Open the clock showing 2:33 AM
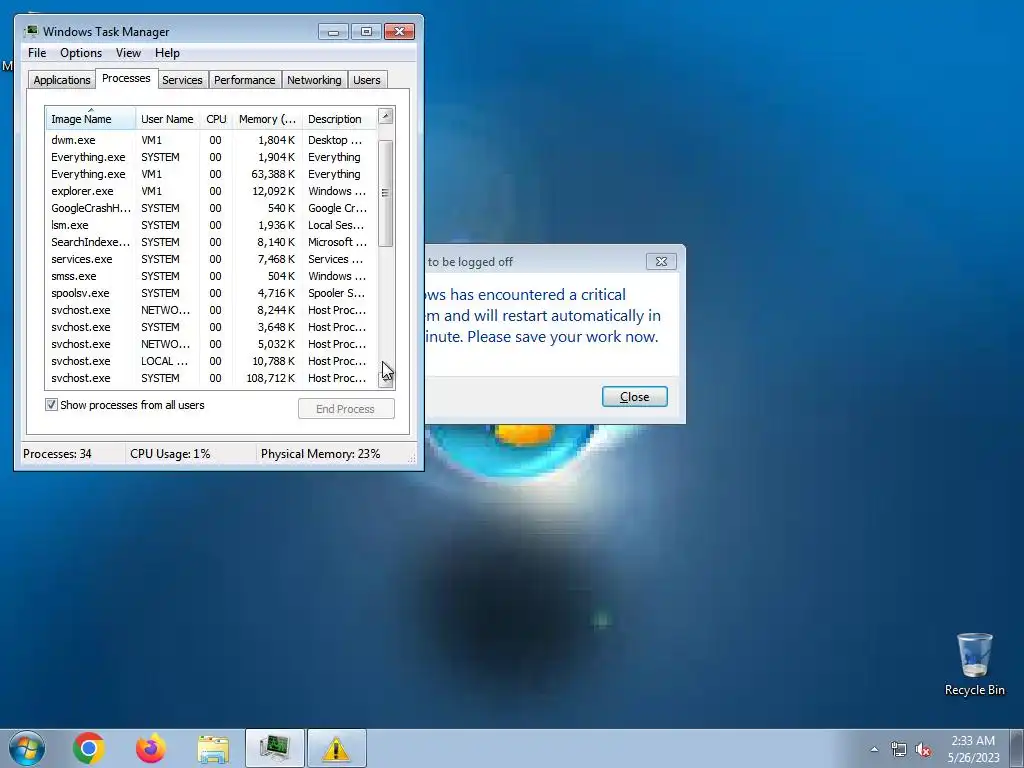 [973, 749]
